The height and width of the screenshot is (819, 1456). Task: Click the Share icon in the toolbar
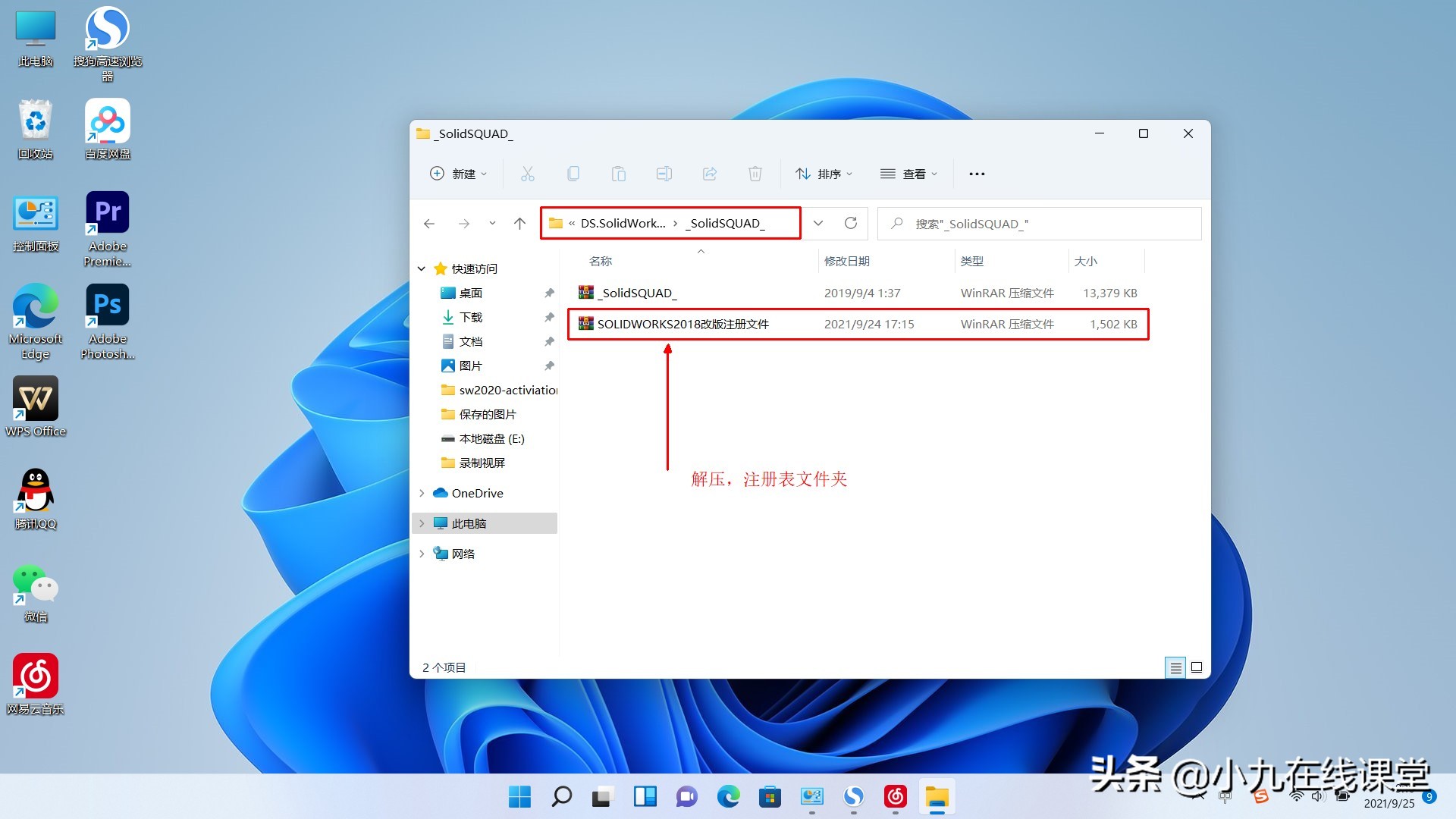(x=710, y=174)
